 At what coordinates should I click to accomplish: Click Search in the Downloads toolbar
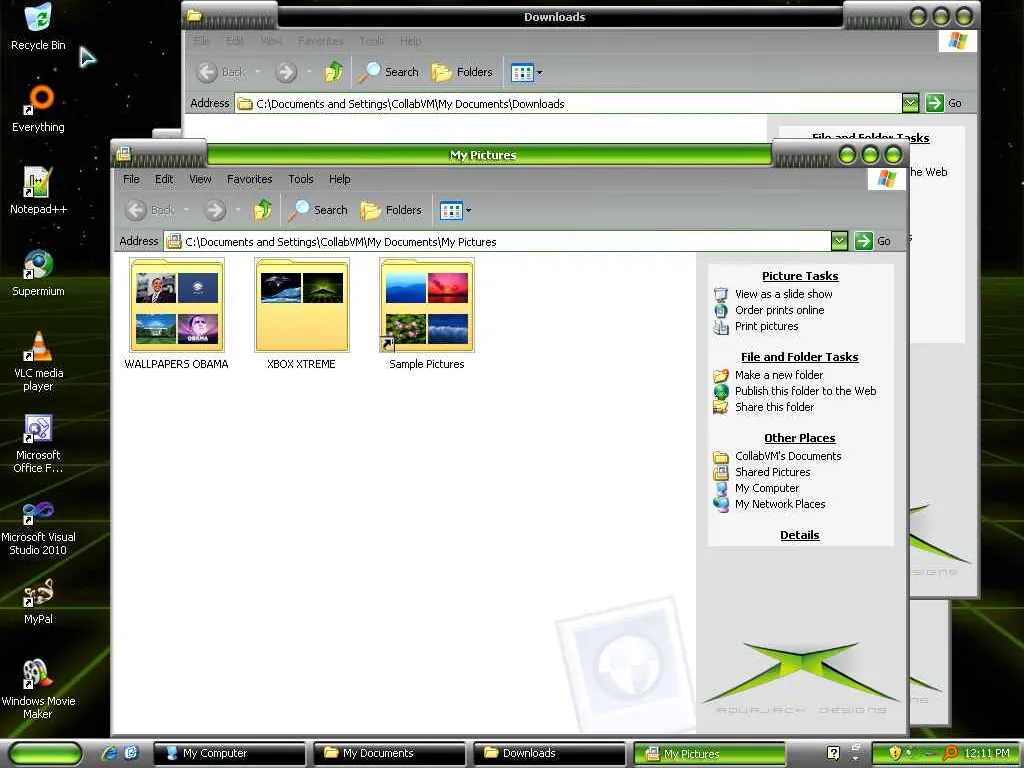[x=389, y=72]
